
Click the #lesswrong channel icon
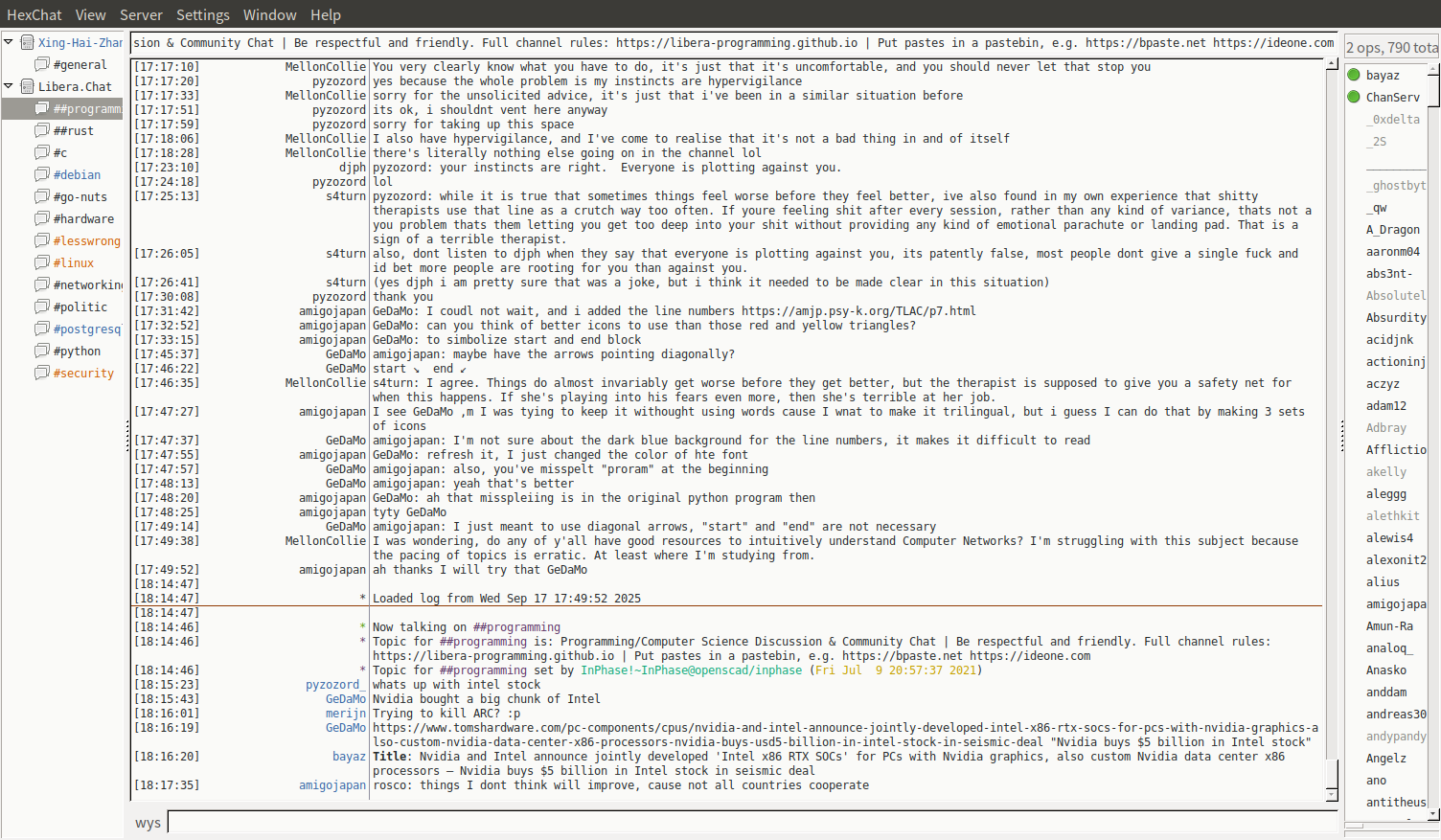[x=42, y=240]
